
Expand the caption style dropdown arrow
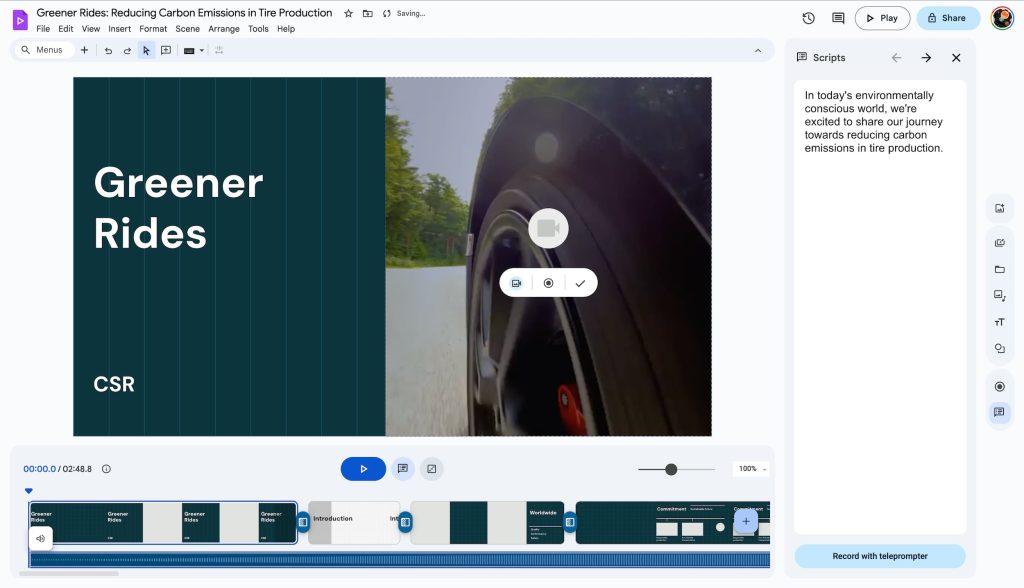(202, 50)
